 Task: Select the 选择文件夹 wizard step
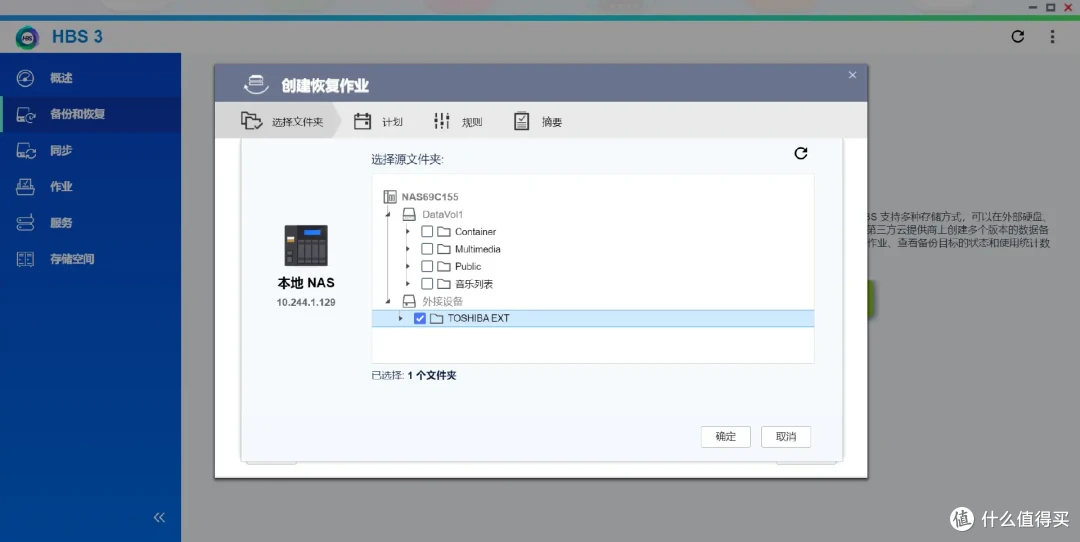282,121
